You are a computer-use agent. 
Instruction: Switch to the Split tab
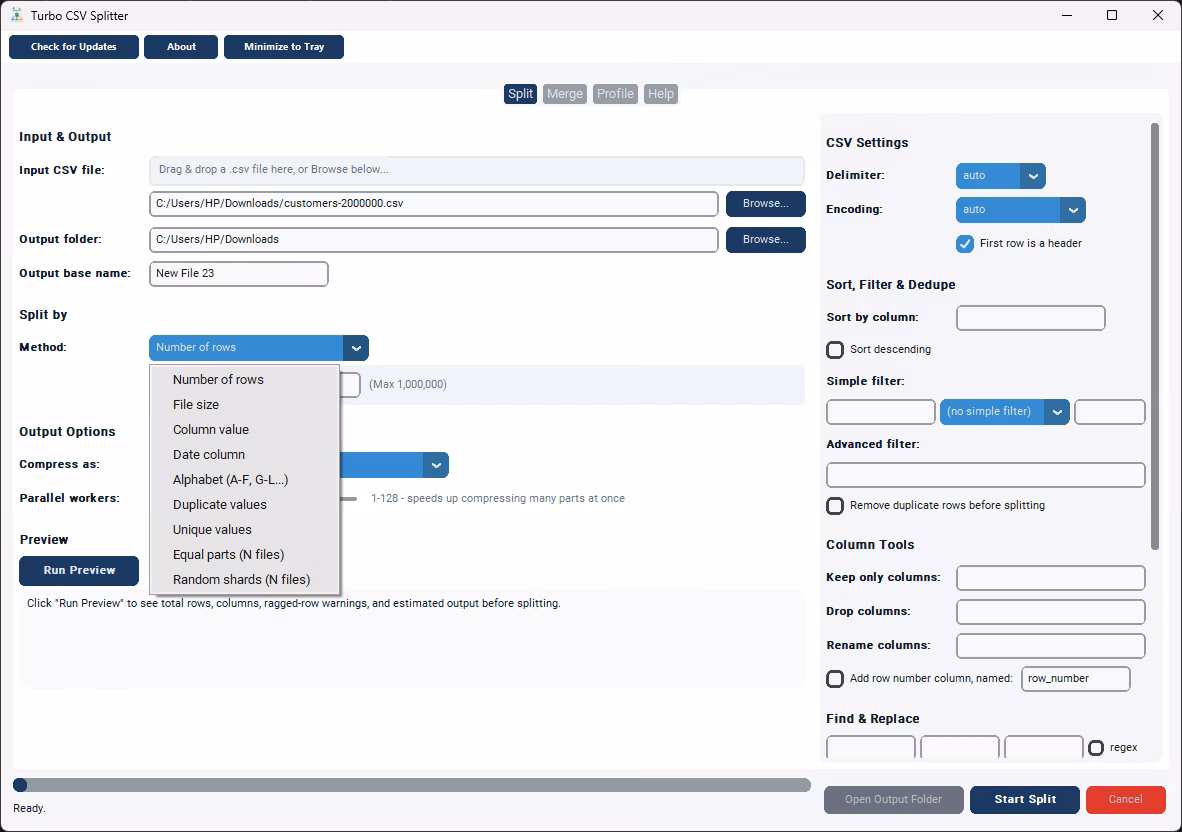520,93
